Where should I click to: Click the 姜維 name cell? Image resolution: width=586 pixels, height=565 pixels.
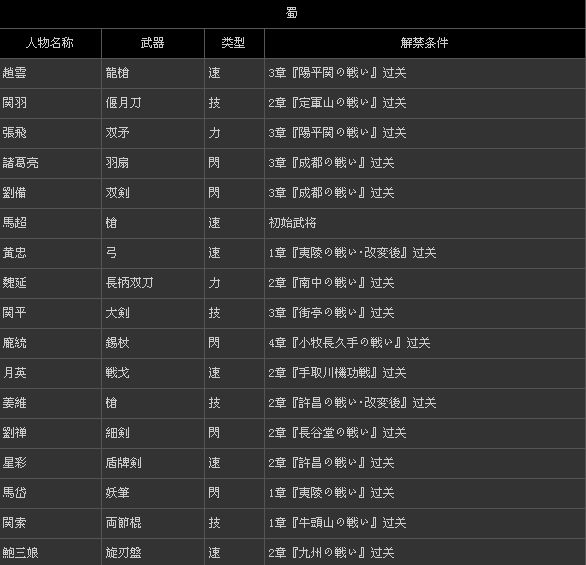[x=50, y=403]
